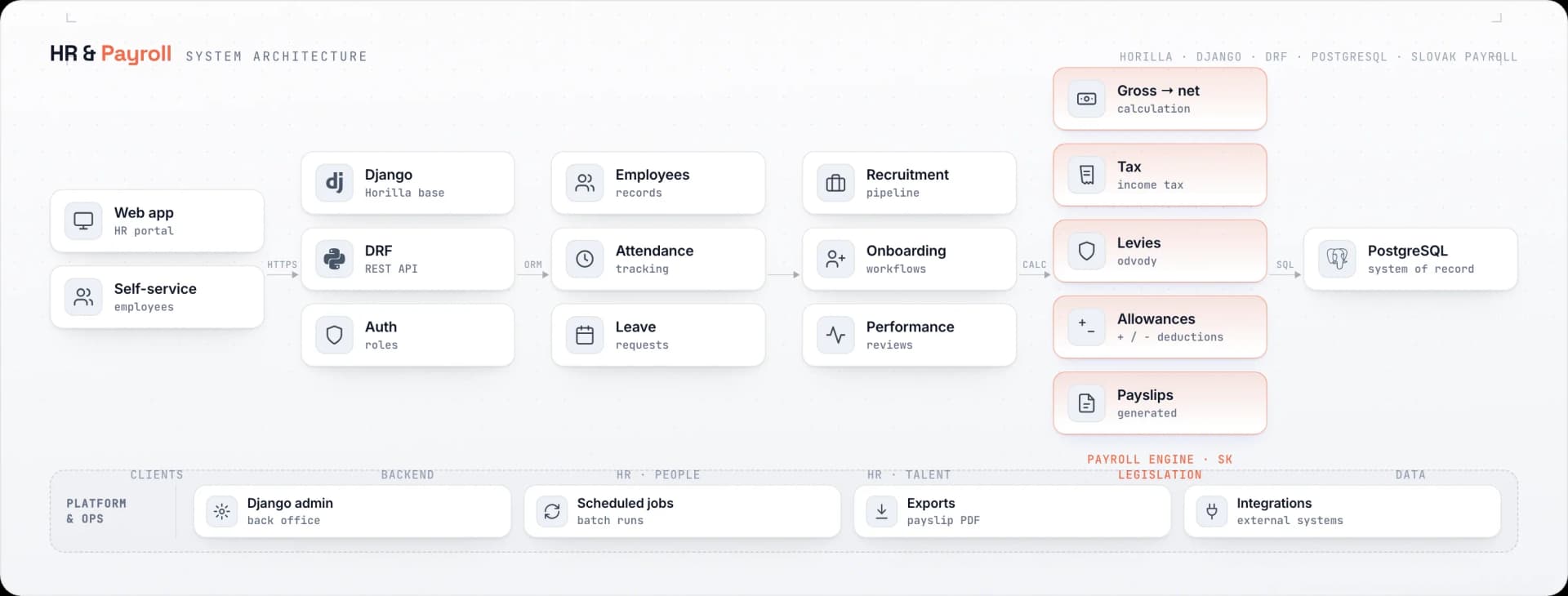Click the HR & Payroll title
Image resolution: width=1568 pixels, height=596 pixels.
point(110,54)
